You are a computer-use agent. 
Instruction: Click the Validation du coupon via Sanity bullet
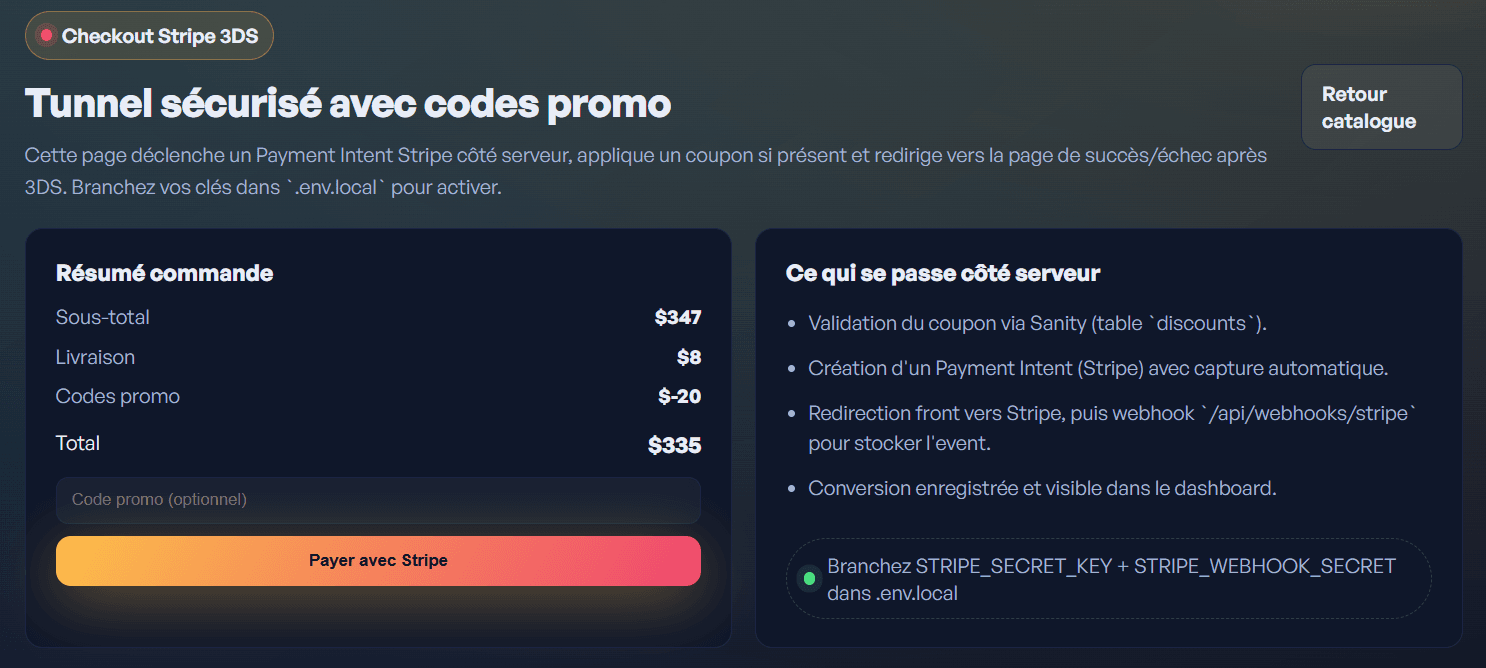(x=1037, y=324)
